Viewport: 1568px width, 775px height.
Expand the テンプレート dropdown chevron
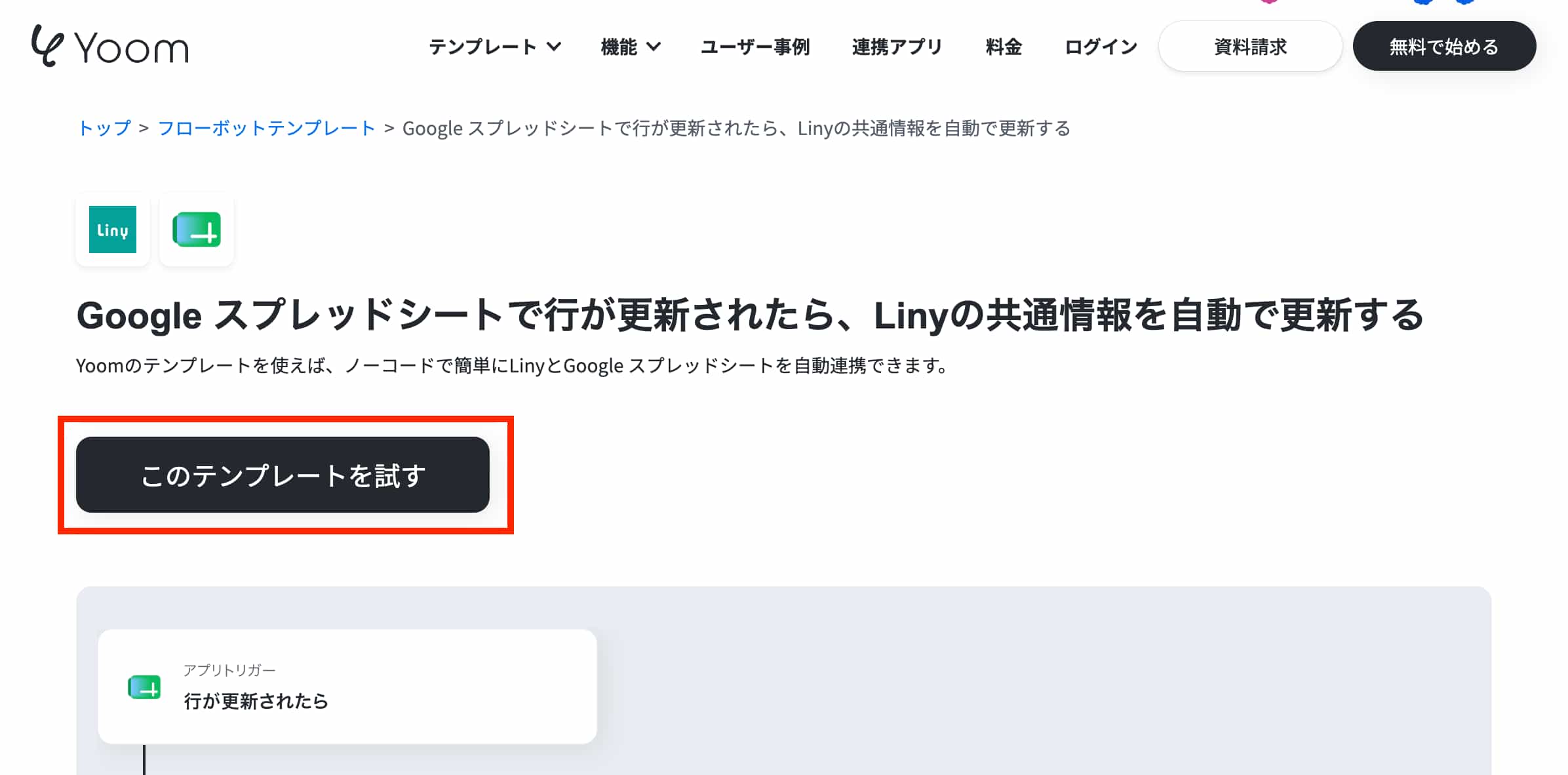(x=554, y=47)
